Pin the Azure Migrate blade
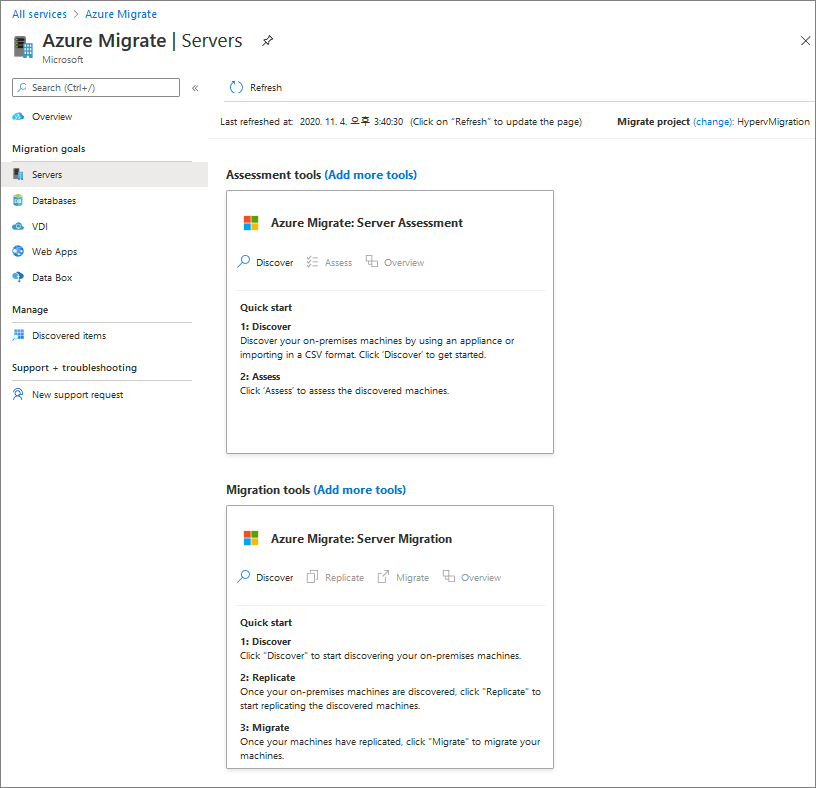The image size is (816, 788). click(x=267, y=41)
